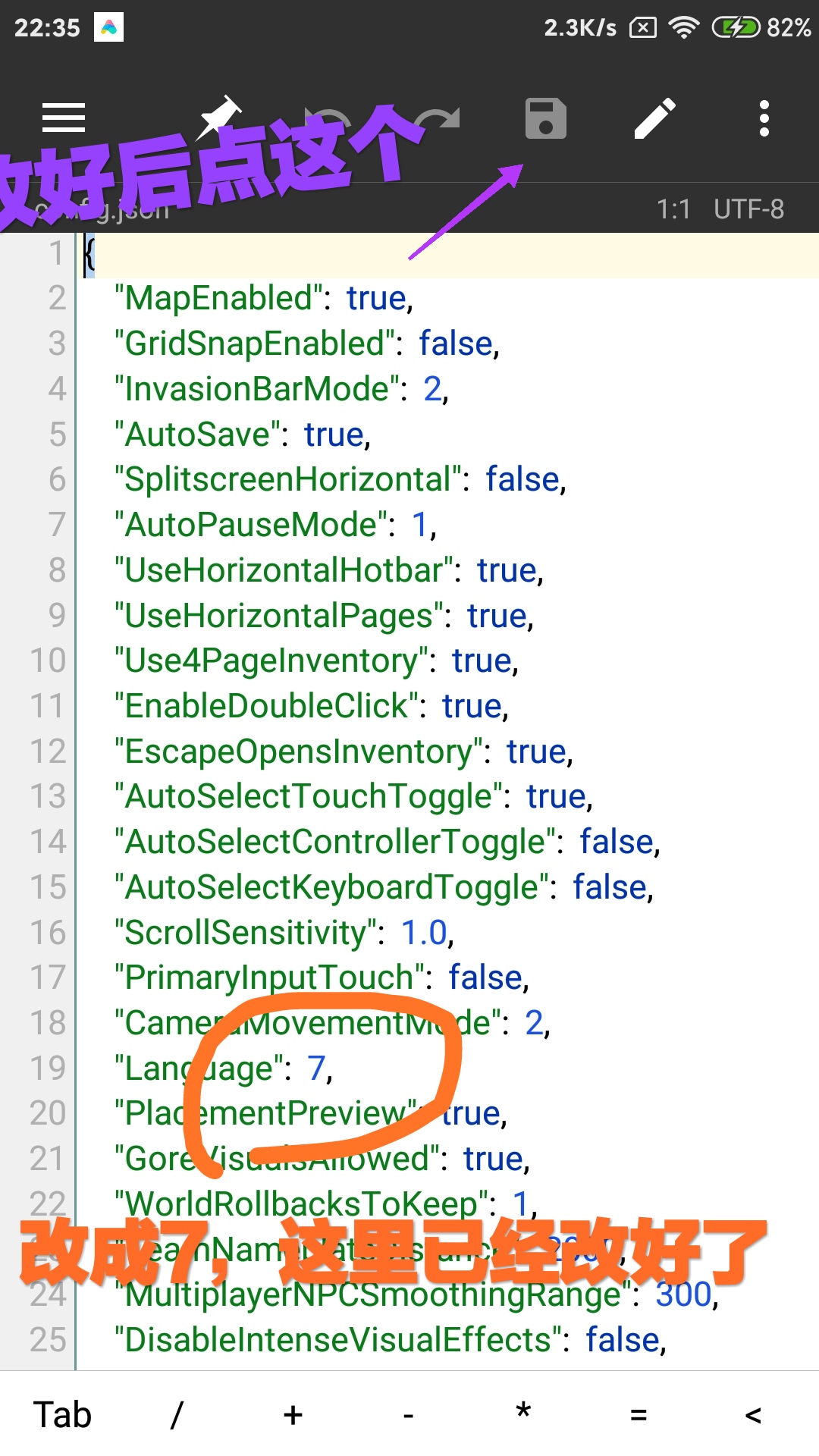Tap the pencil edit mode icon

click(655, 119)
